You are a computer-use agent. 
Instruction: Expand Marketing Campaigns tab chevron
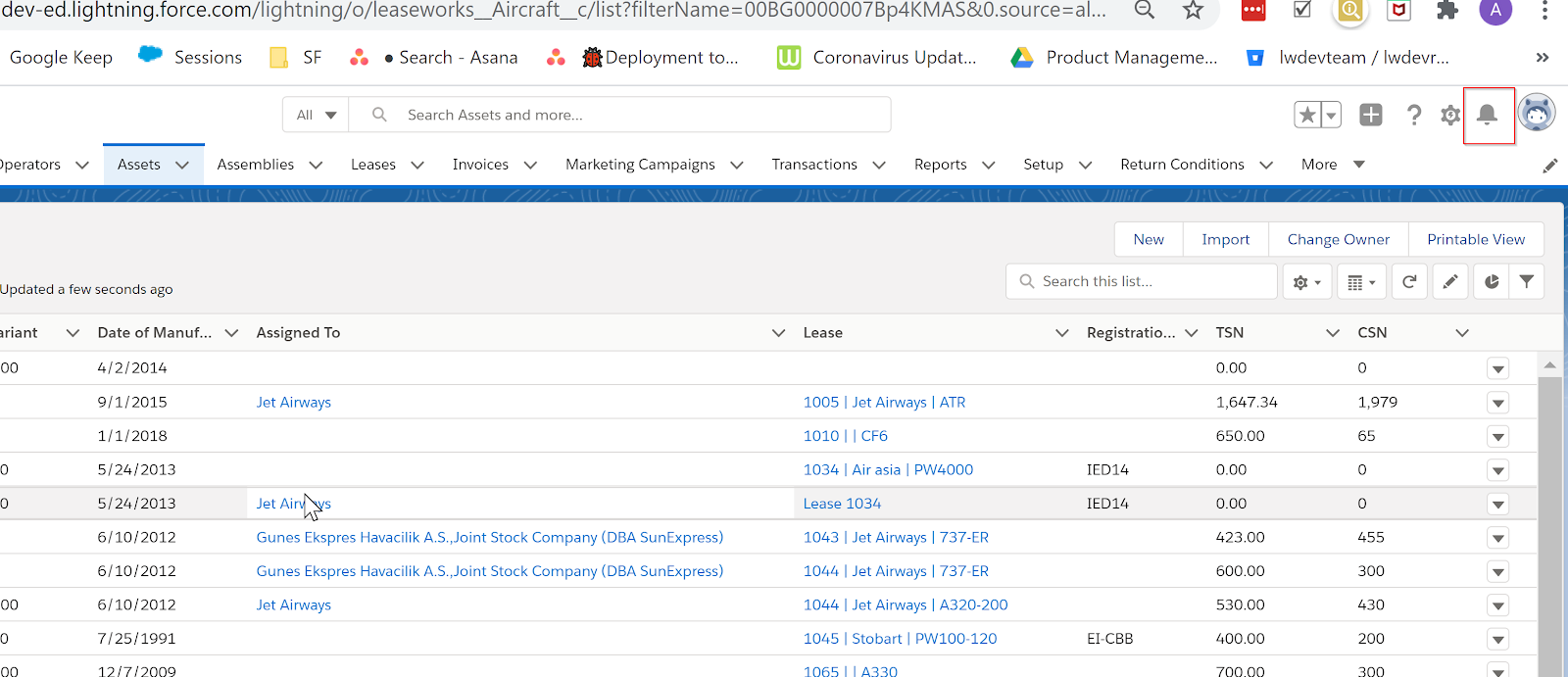(737, 166)
